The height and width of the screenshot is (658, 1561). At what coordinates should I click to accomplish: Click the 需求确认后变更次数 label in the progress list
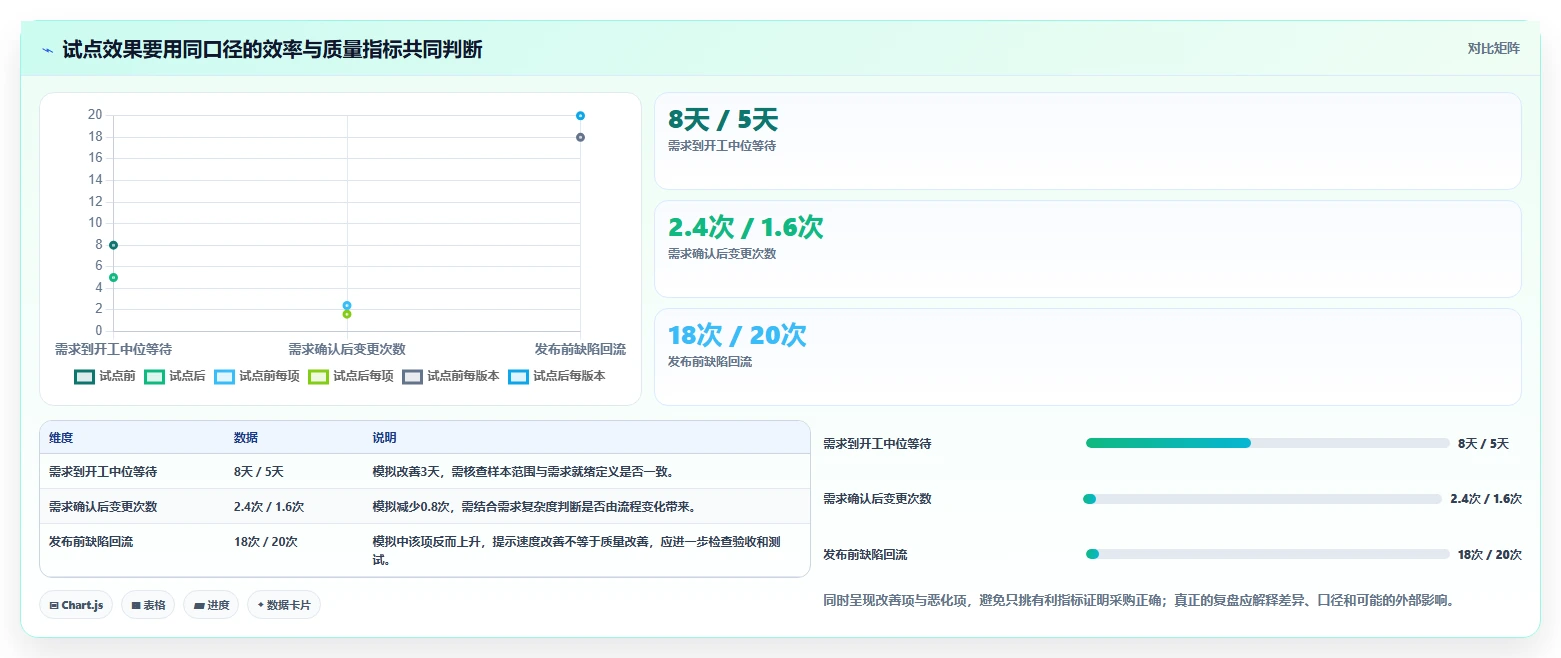[x=877, y=499]
